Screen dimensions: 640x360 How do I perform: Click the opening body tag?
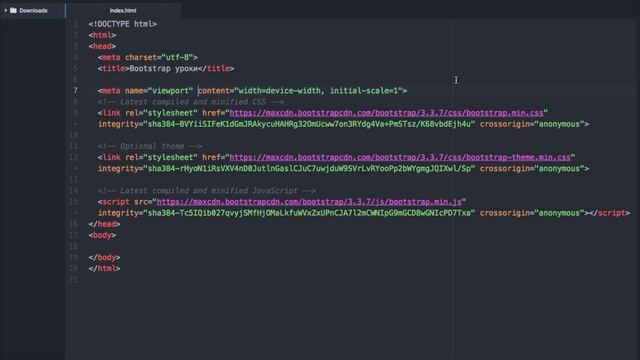[102, 235]
